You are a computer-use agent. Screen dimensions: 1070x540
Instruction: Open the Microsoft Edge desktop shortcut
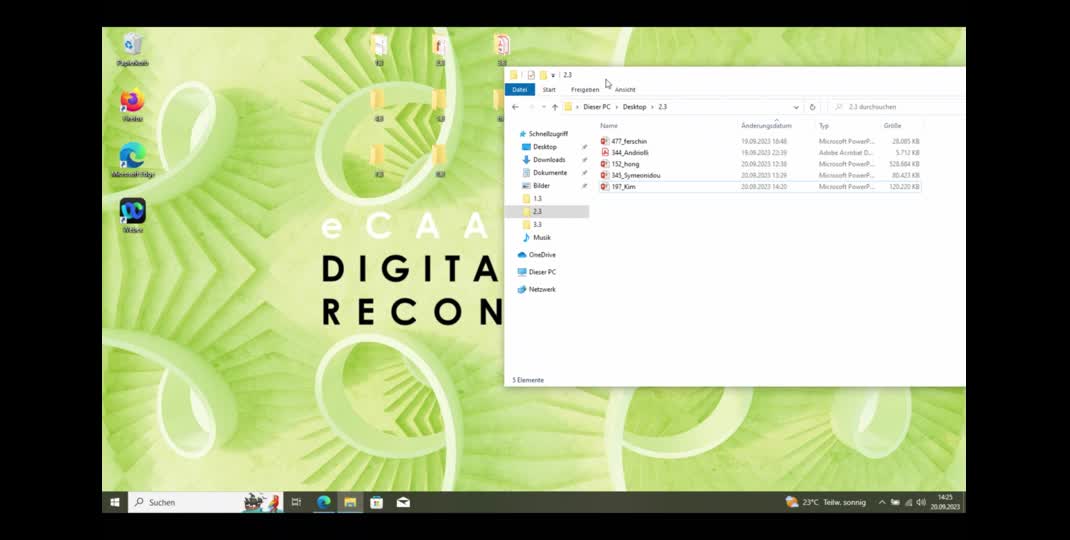coord(132,160)
